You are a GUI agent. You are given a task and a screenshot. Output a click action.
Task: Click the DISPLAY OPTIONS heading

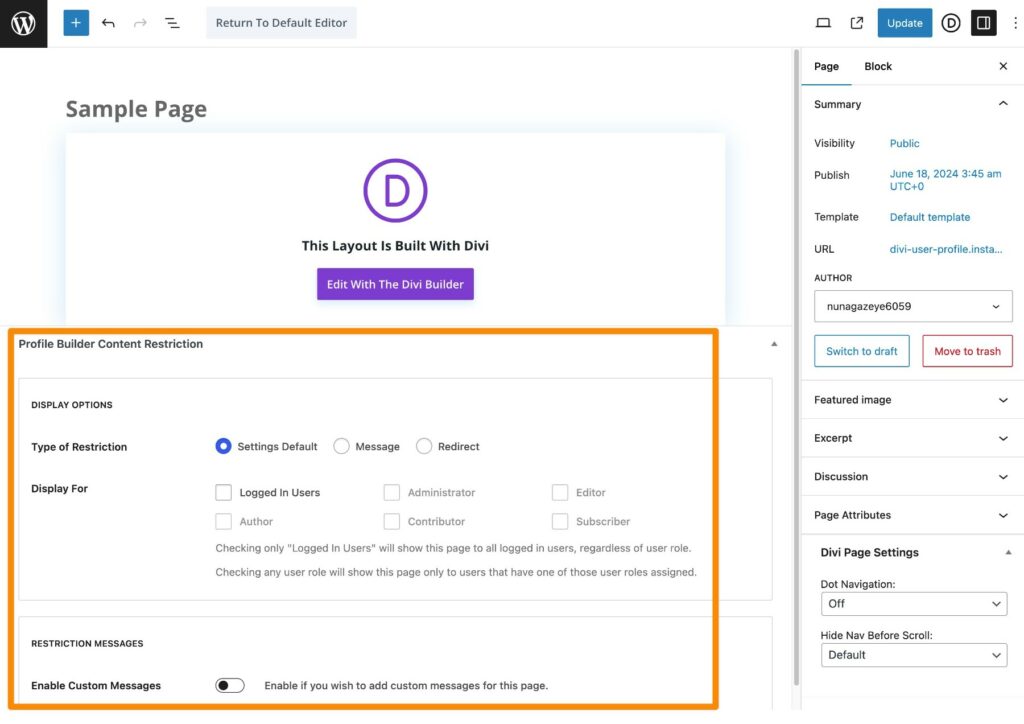[x=72, y=405]
